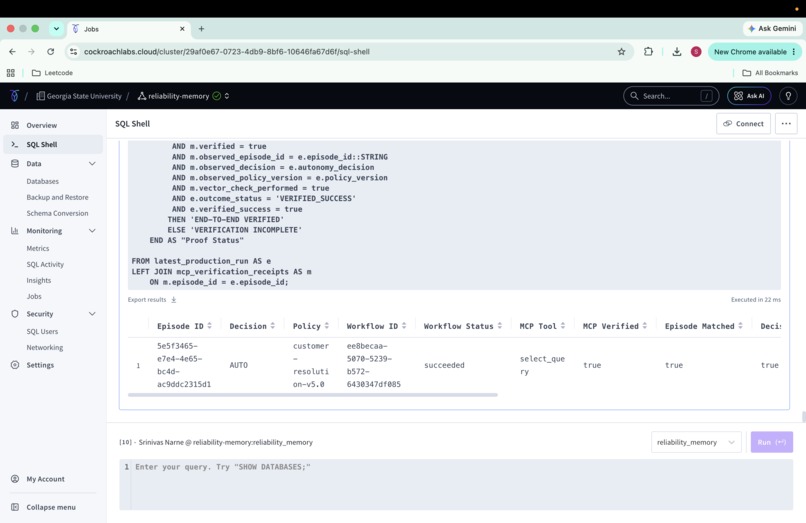Go back with browser back arrow
The image size is (806, 523).
[12, 51]
